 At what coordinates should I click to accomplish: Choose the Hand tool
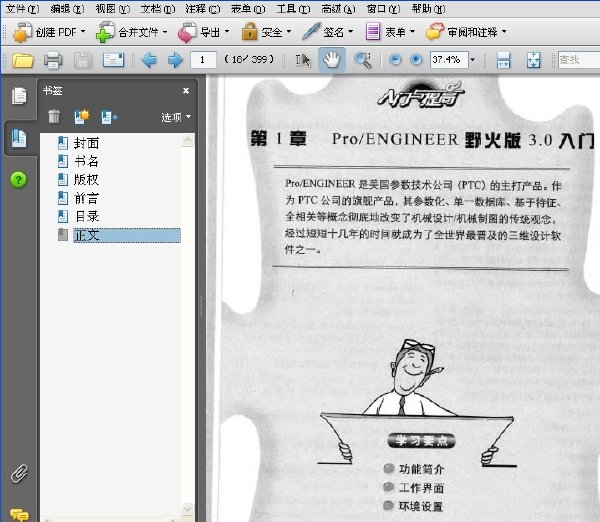[x=332, y=60]
